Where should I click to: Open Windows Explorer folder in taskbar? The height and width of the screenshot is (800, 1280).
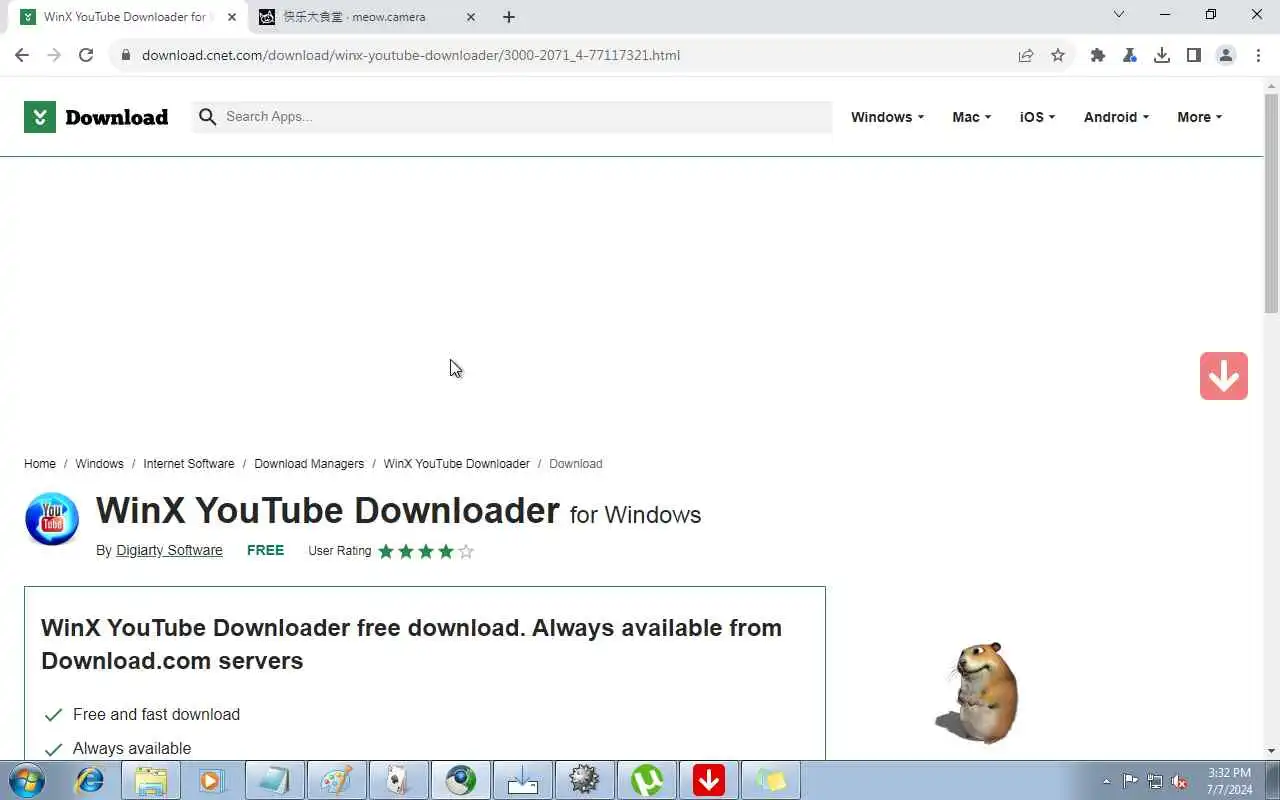[151, 780]
